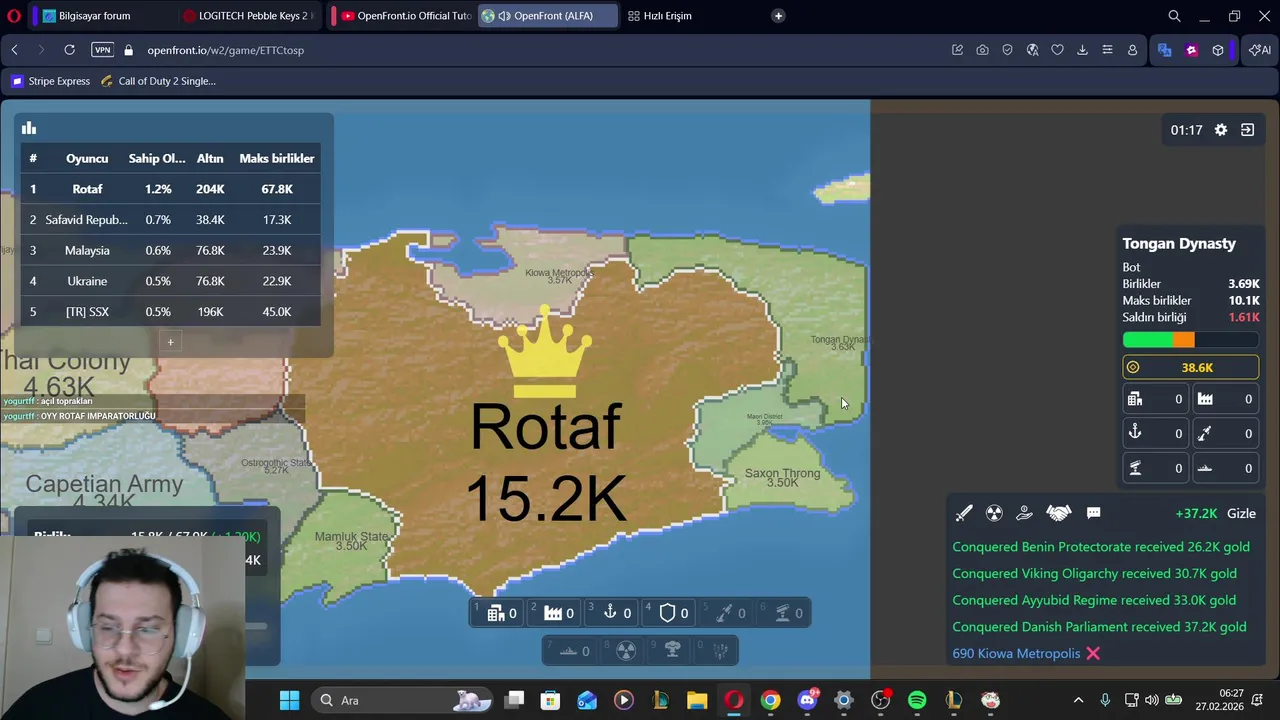Select Safavid Repub... leaderboard row
Image resolution: width=1280 pixels, height=720 pixels.
coord(170,220)
